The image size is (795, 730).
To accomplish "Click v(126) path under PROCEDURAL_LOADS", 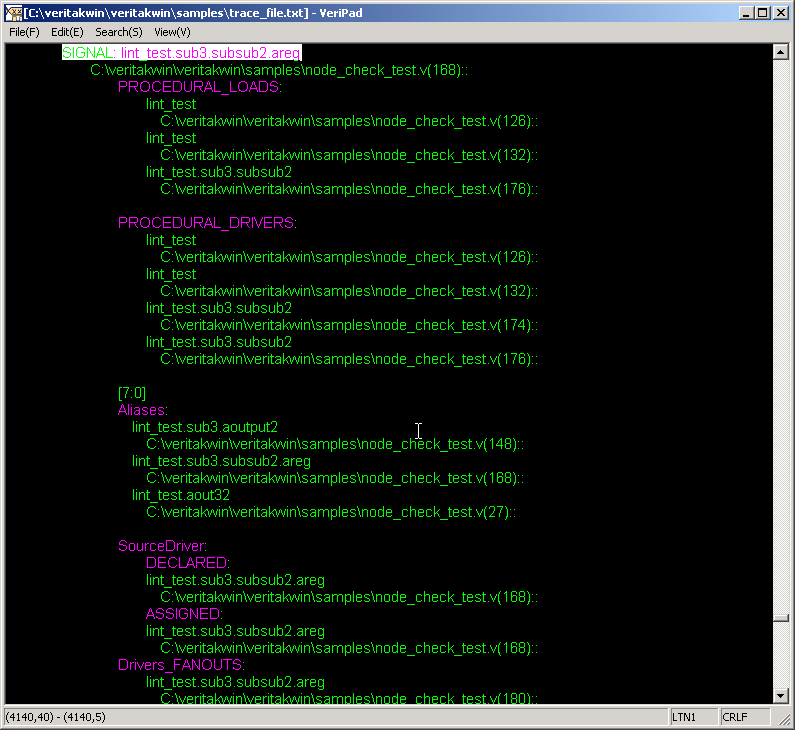I will pyautogui.click(x=349, y=121).
